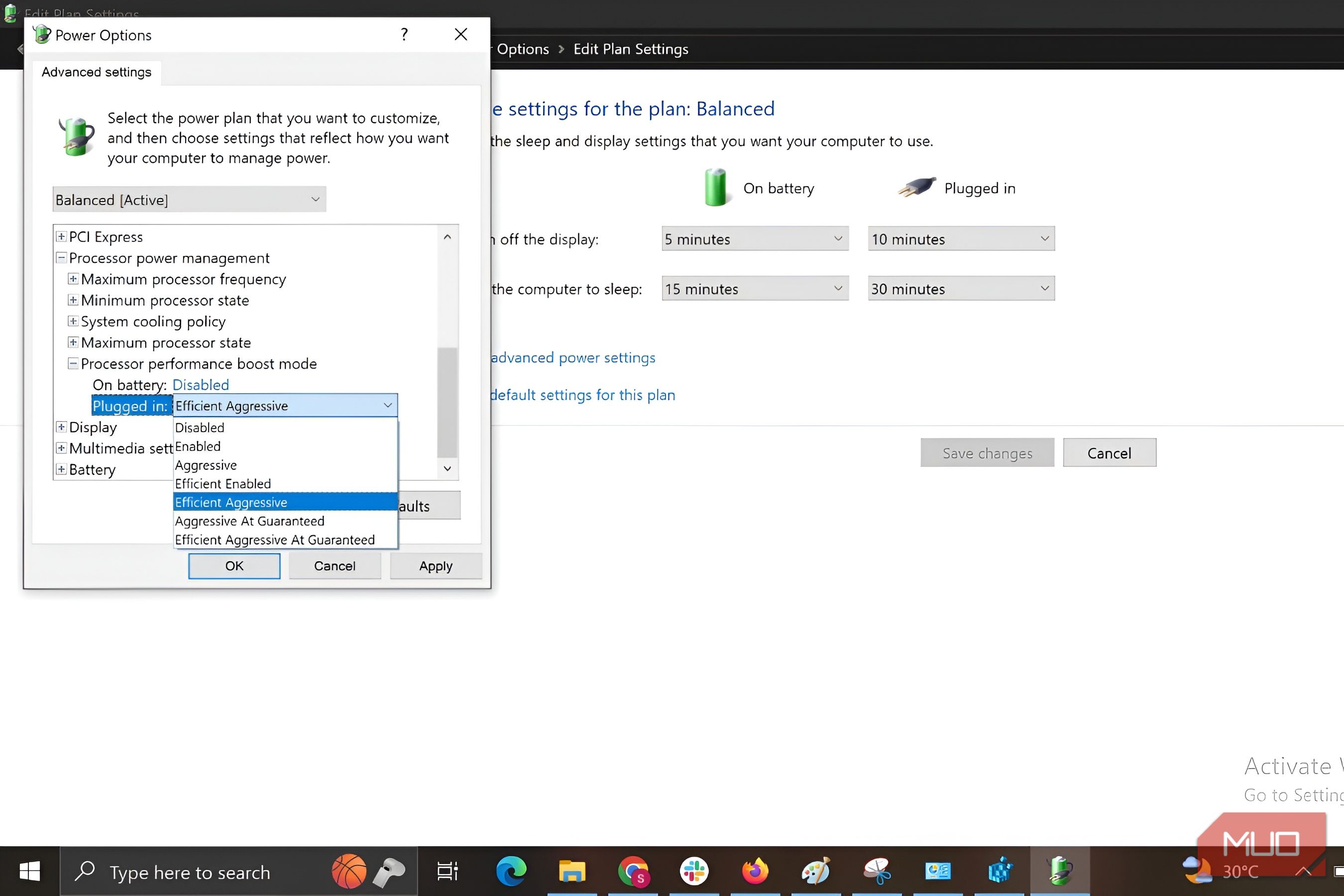Click the help question mark in Power Options
Viewport: 1344px width, 896px height.
point(404,35)
